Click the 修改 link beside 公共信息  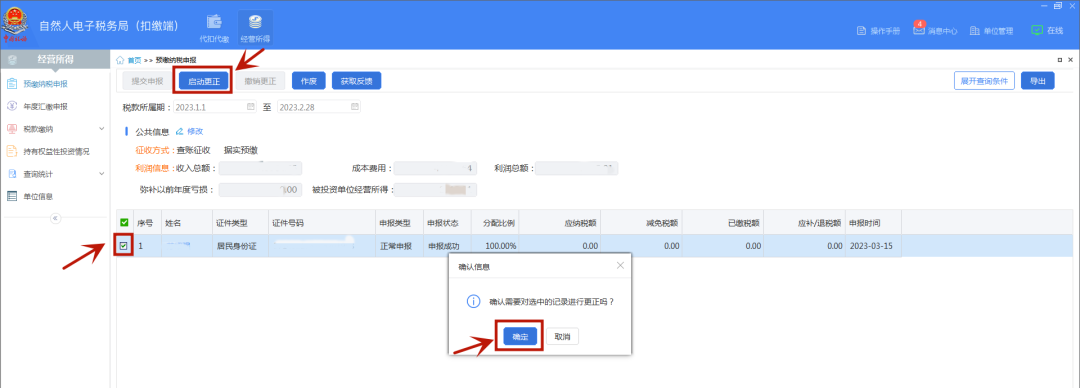pos(195,131)
